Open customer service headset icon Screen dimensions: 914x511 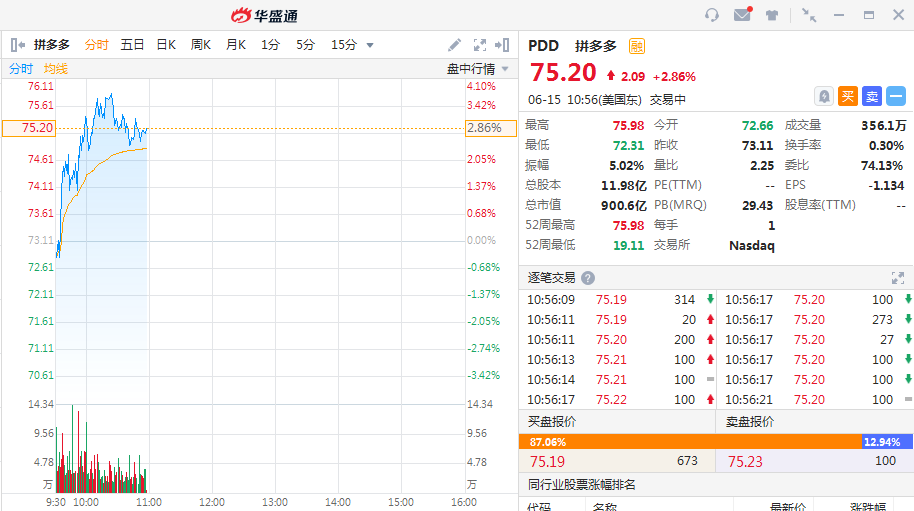712,15
